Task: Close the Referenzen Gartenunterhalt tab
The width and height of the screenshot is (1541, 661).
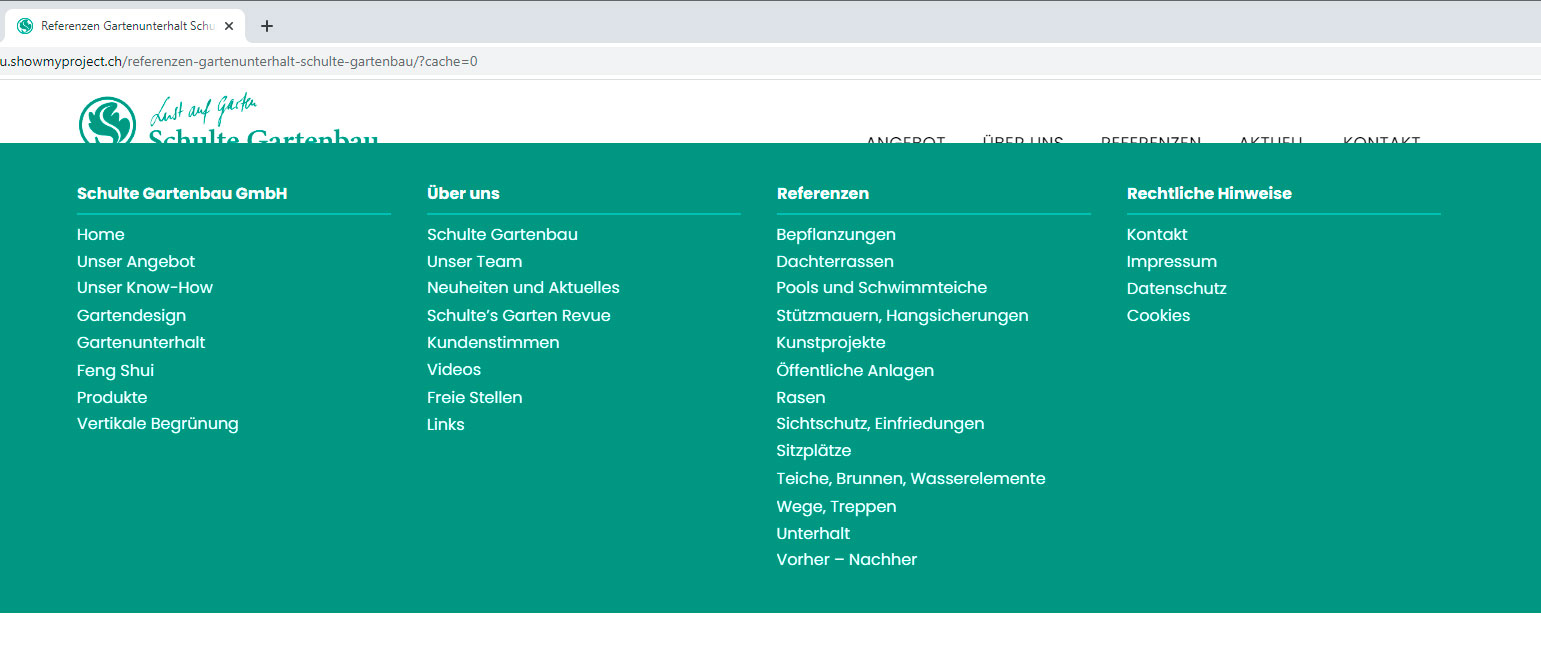Action: point(229,26)
